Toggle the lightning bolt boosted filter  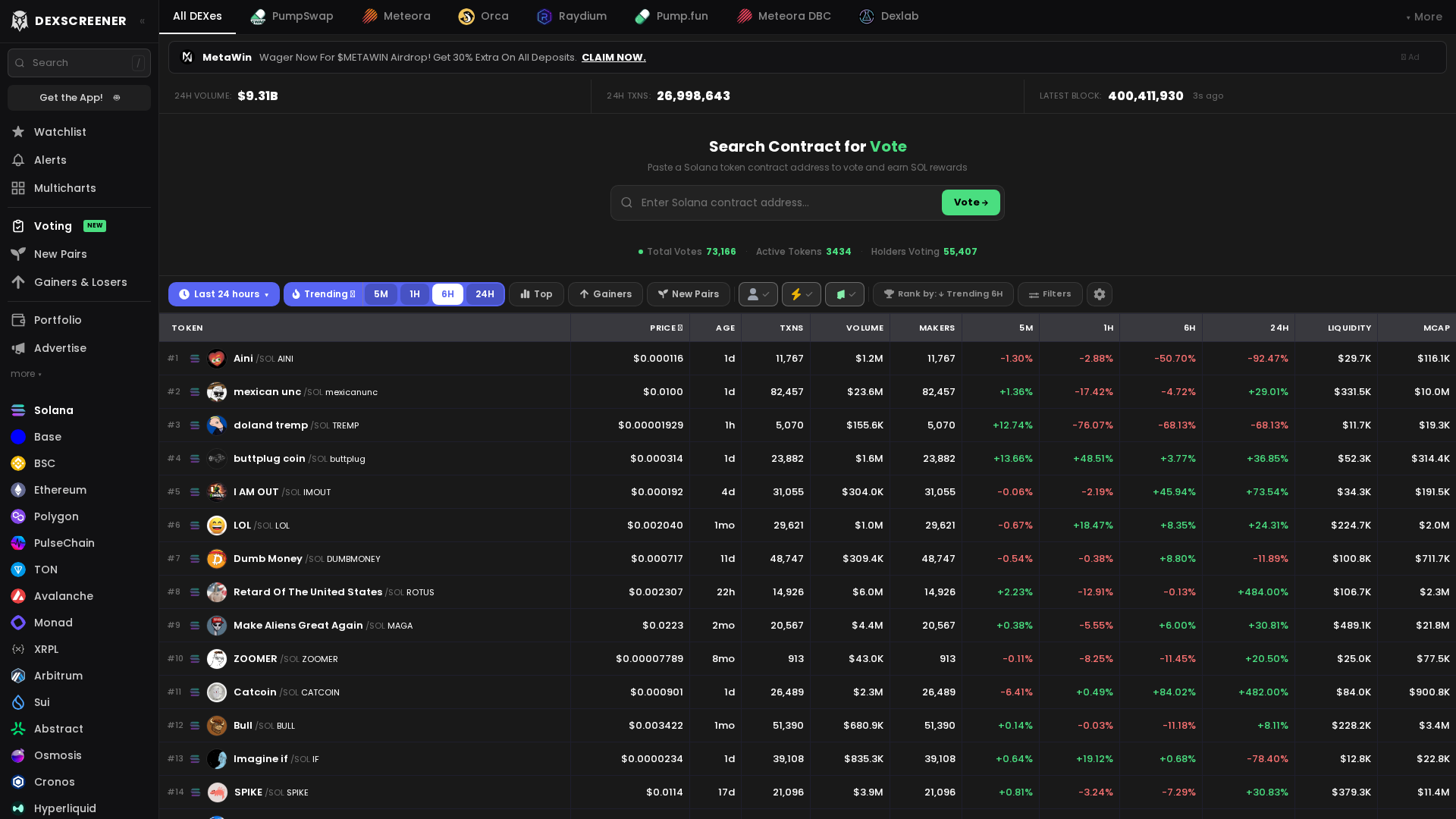[x=802, y=294]
